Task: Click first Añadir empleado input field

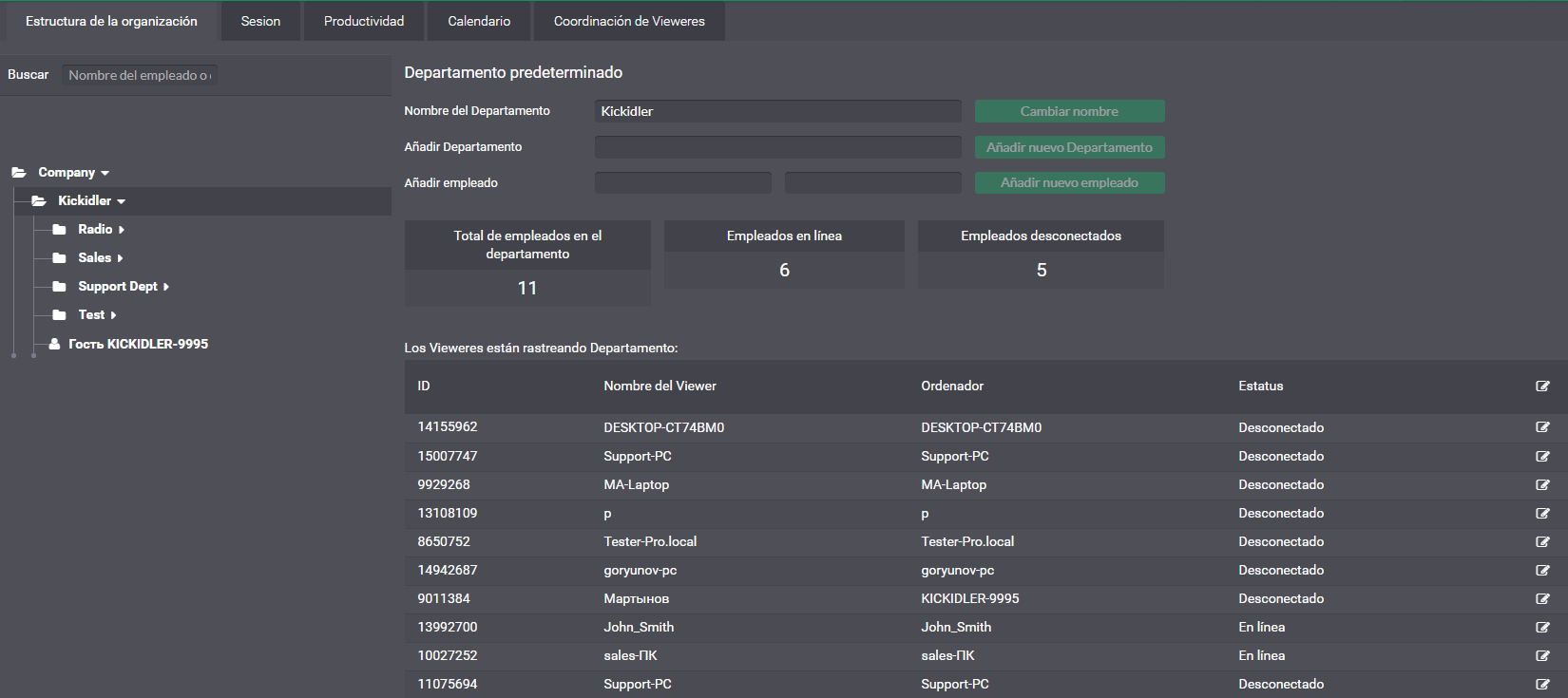Action: [683, 182]
